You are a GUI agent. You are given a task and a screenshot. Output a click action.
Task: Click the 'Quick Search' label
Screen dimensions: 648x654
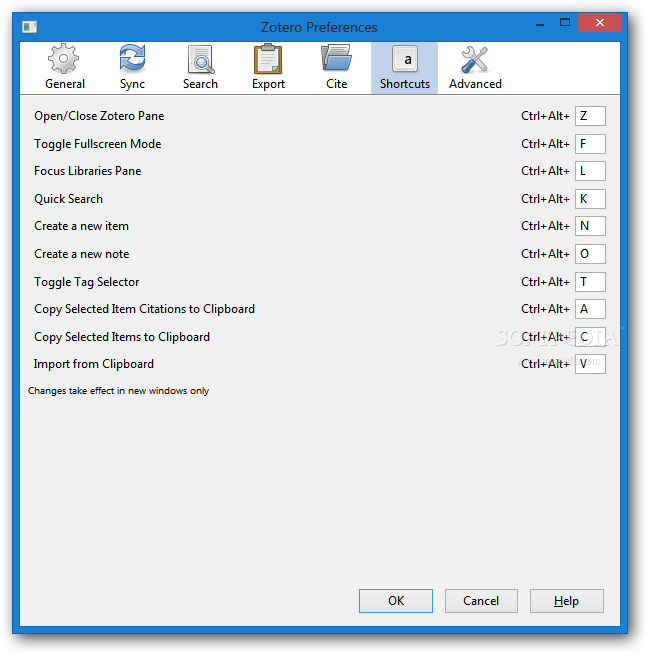(x=68, y=199)
